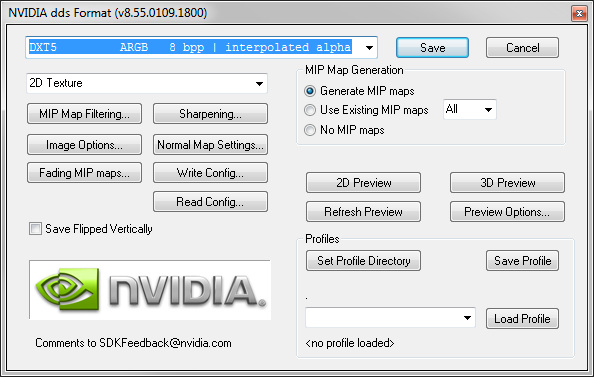This screenshot has height=377, width=594.
Task: Open MIP Map Filtering settings
Action: click(x=84, y=114)
